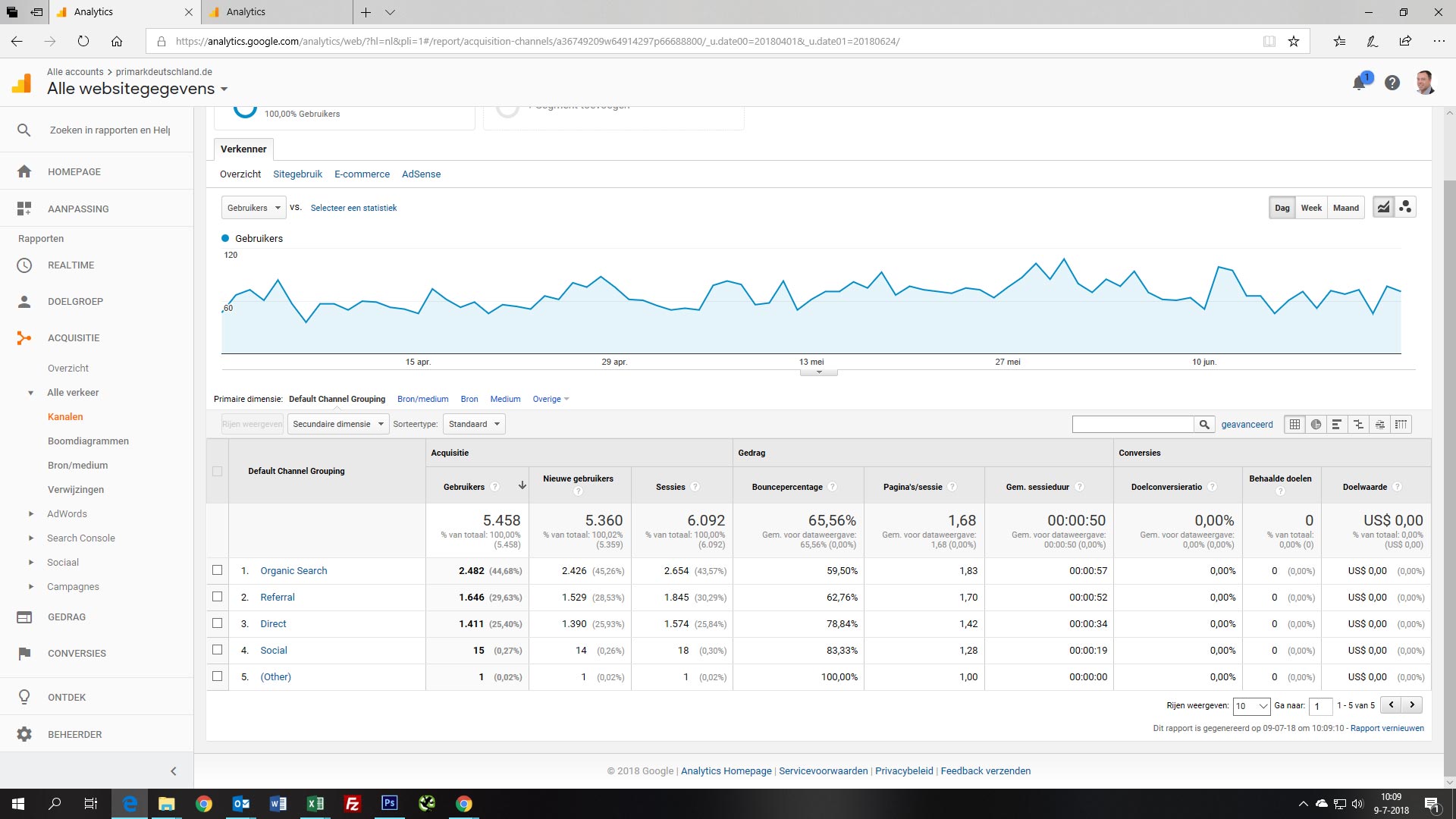This screenshot has height=819, width=1456.
Task: Open the Overige dimension dropdown
Action: click(551, 399)
